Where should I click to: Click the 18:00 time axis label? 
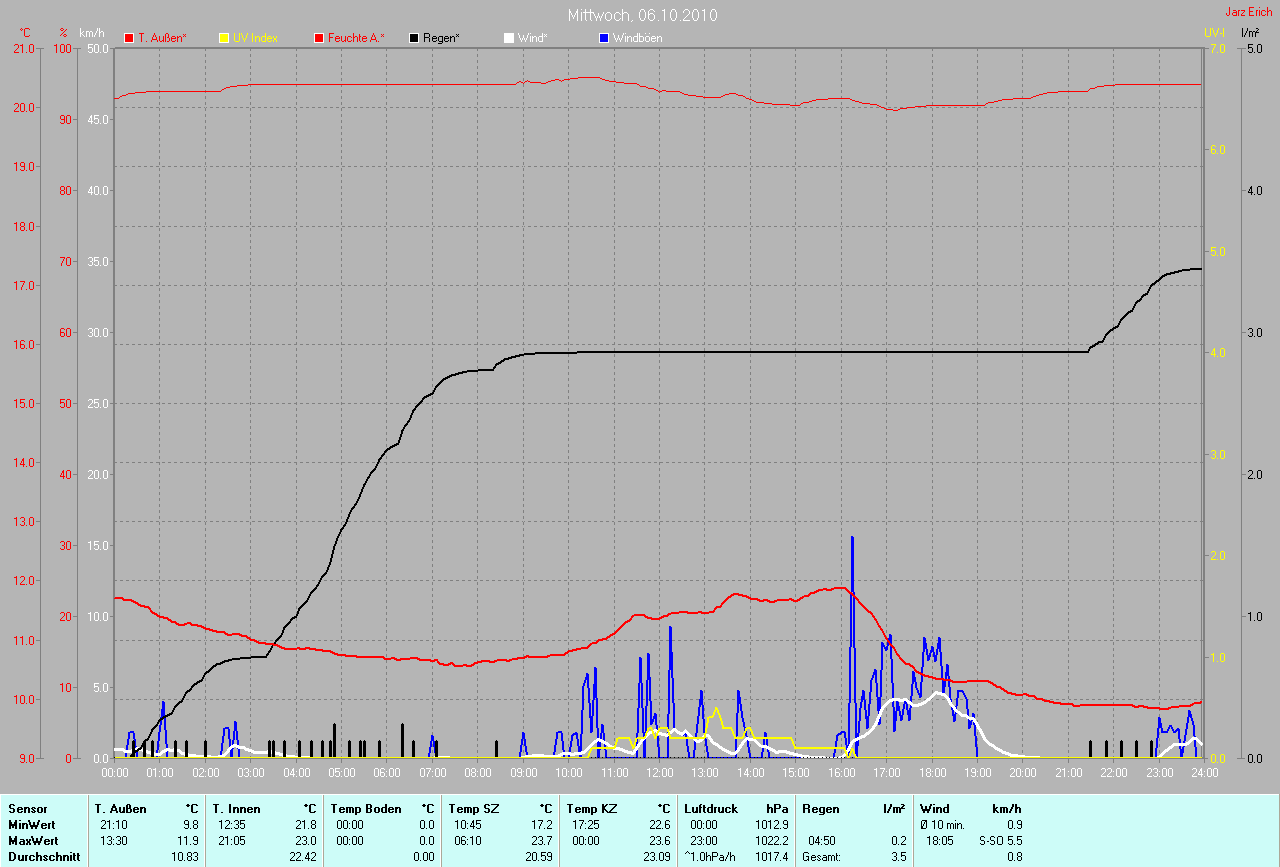(x=932, y=773)
